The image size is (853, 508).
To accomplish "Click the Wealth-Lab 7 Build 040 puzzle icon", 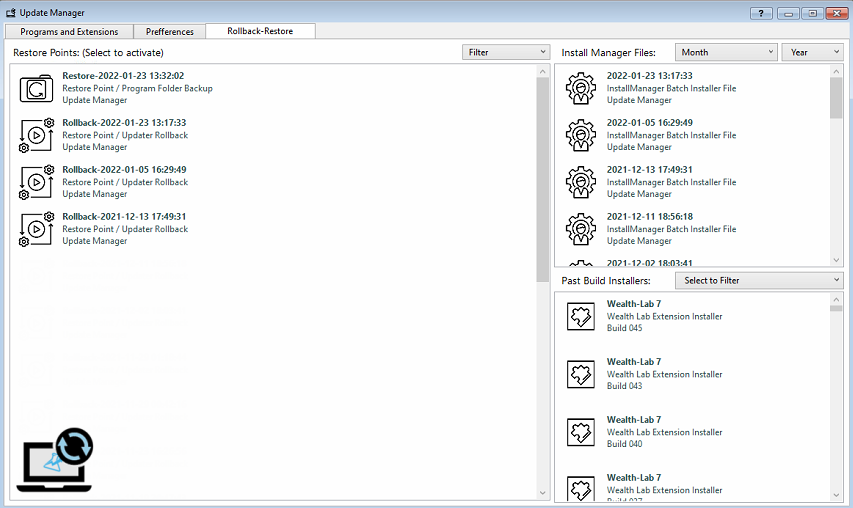I will point(581,432).
